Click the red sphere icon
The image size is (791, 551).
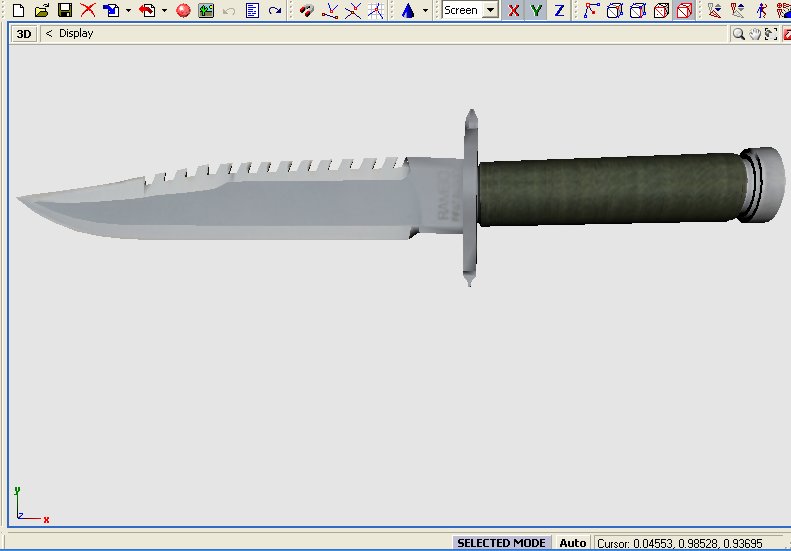click(x=183, y=10)
